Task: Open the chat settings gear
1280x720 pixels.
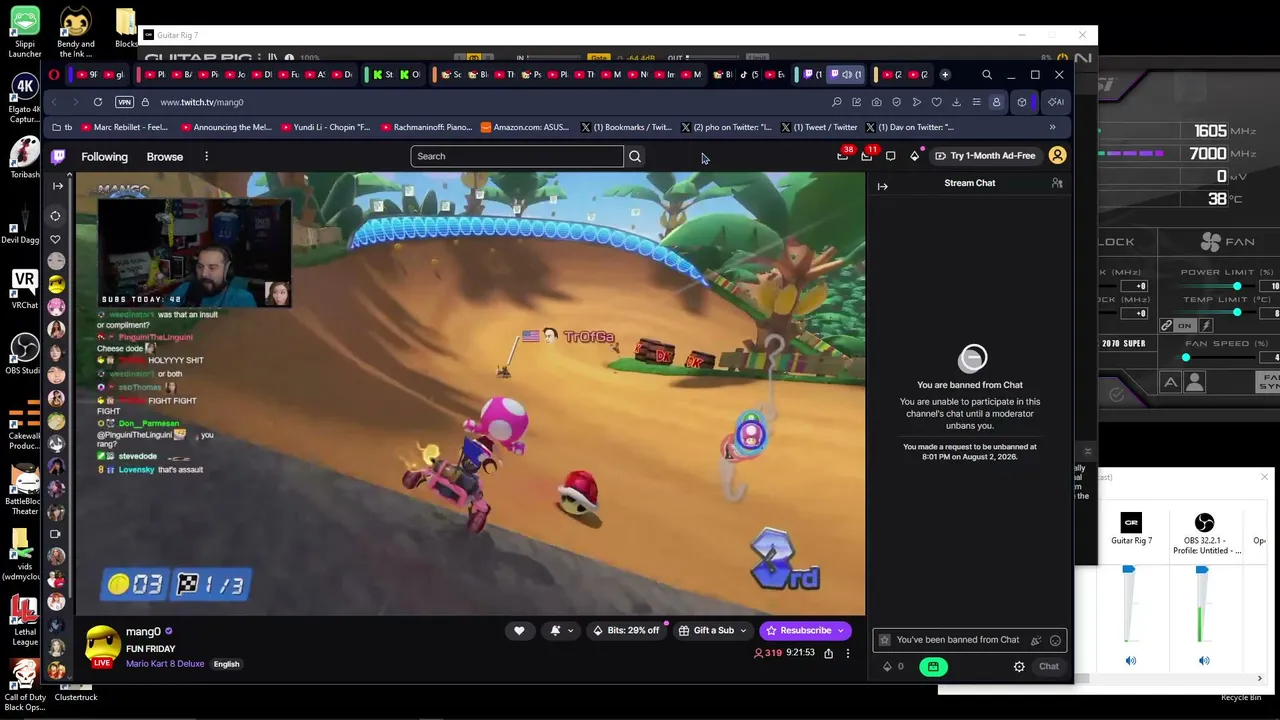Action: [1019, 666]
